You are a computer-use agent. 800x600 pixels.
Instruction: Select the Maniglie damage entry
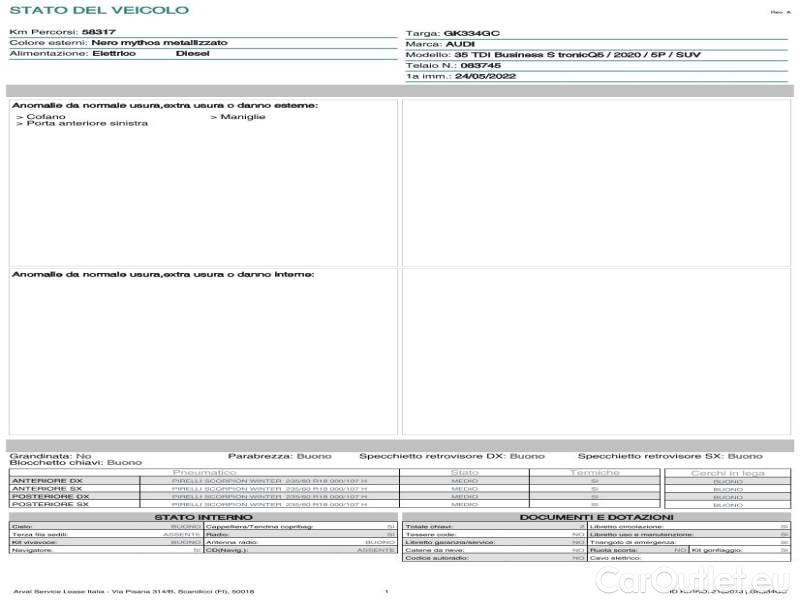[238, 116]
